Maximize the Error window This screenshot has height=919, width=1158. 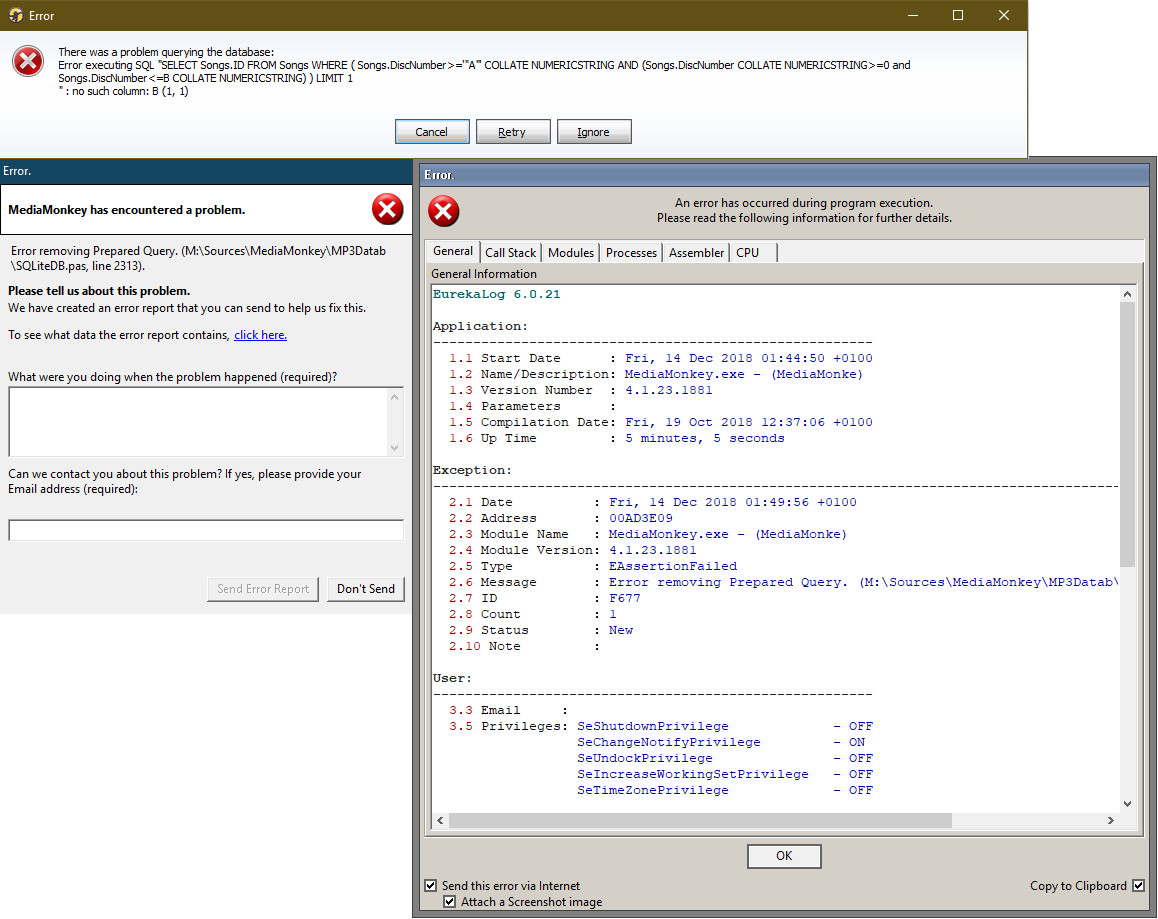click(x=957, y=16)
